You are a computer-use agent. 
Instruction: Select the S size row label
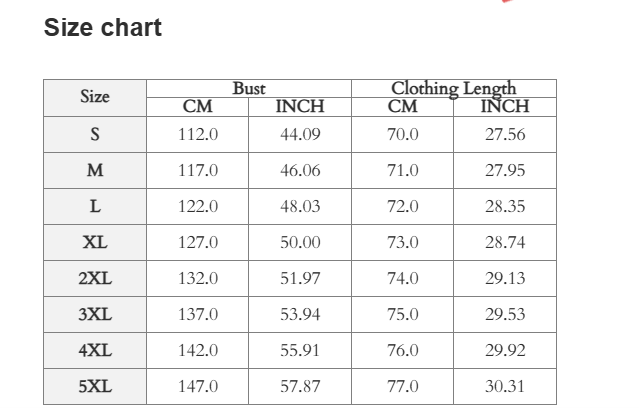pos(95,135)
